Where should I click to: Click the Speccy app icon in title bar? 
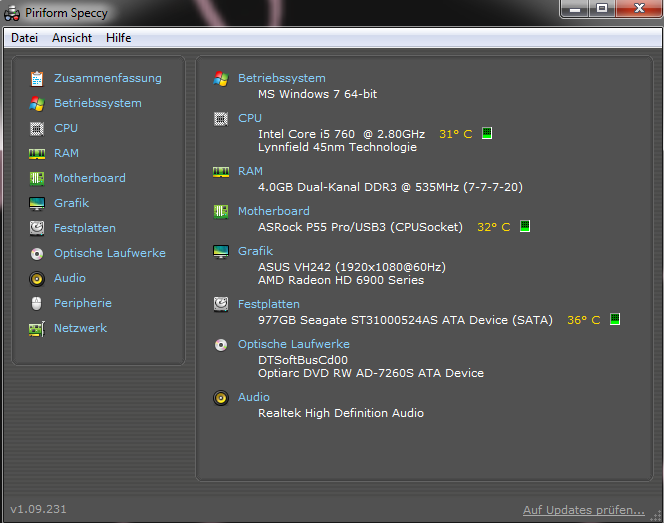click(12, 13)
